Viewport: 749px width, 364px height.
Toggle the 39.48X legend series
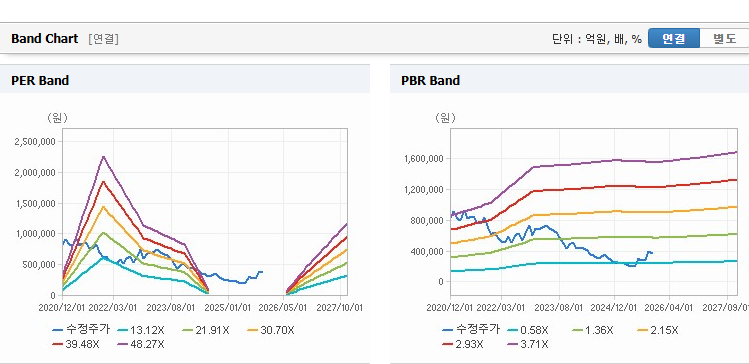pos(76,344)
